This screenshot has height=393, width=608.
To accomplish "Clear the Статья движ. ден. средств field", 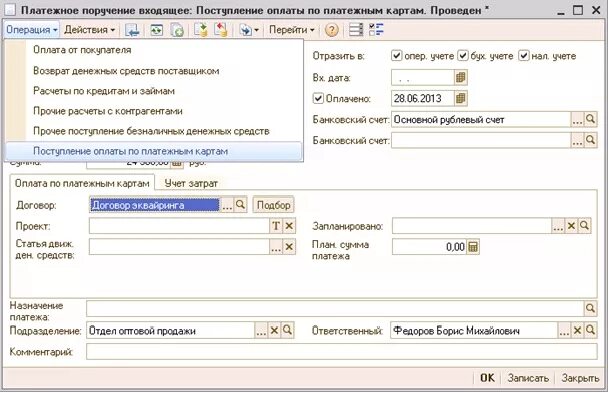I will click(x=289, y=247).
